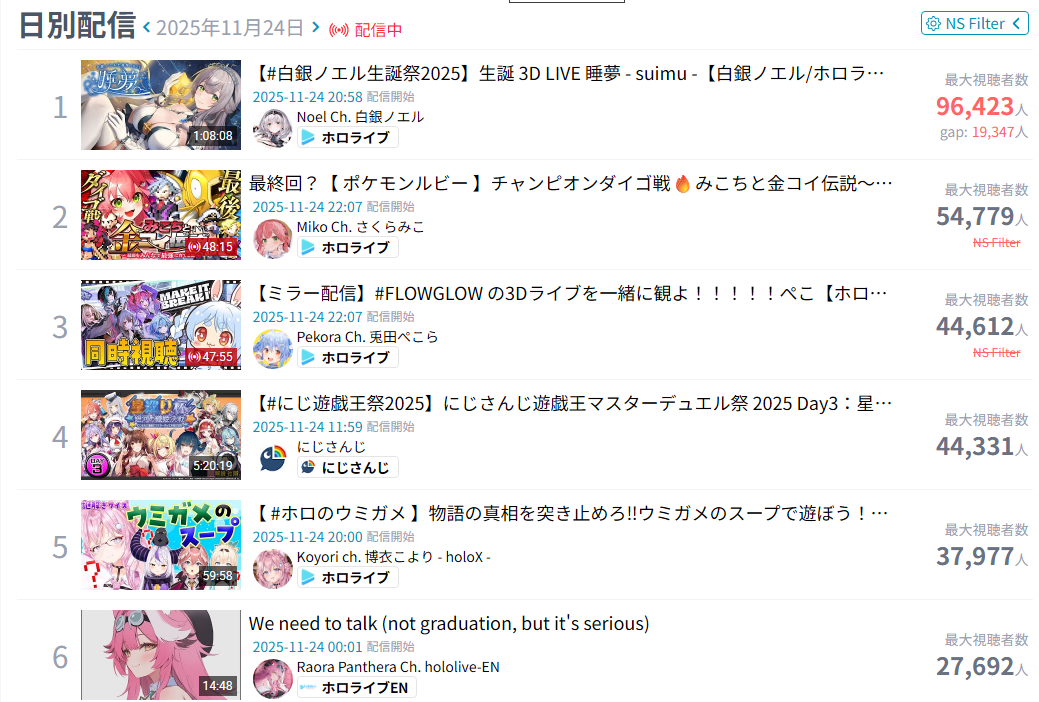Open Raora Panthera channel avatar
1039x702 pixels.
[272, 678]
